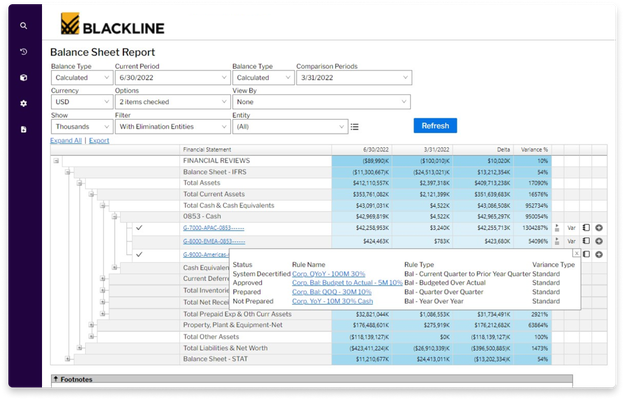Click the Variance % column header
Screen dimensions: 624x400
pos(534,150)
